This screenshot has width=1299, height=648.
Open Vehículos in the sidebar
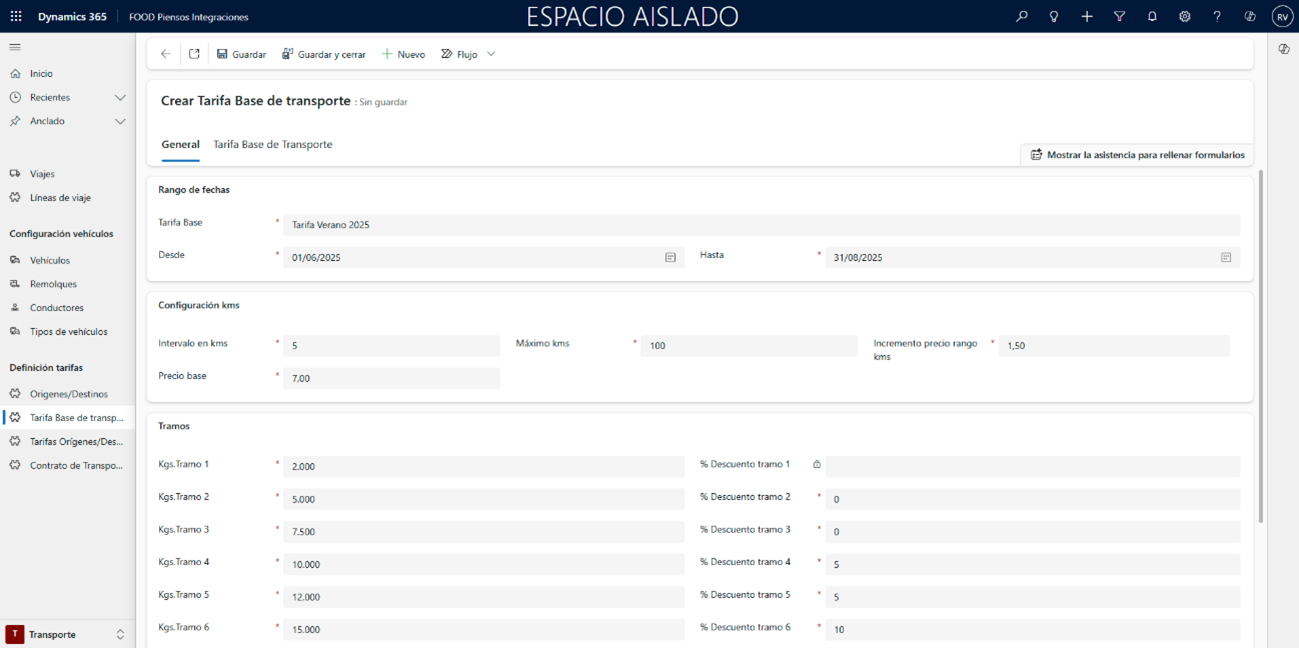tap(49, 260)
